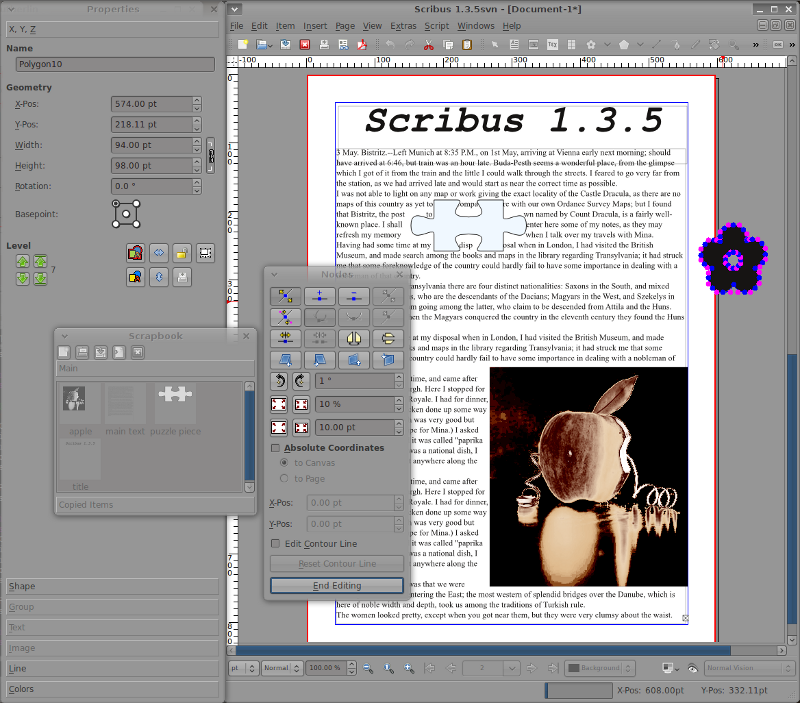Click the yellow padlock lock-object icon
This screenshot has height=703, width=800.
point(183,253)
